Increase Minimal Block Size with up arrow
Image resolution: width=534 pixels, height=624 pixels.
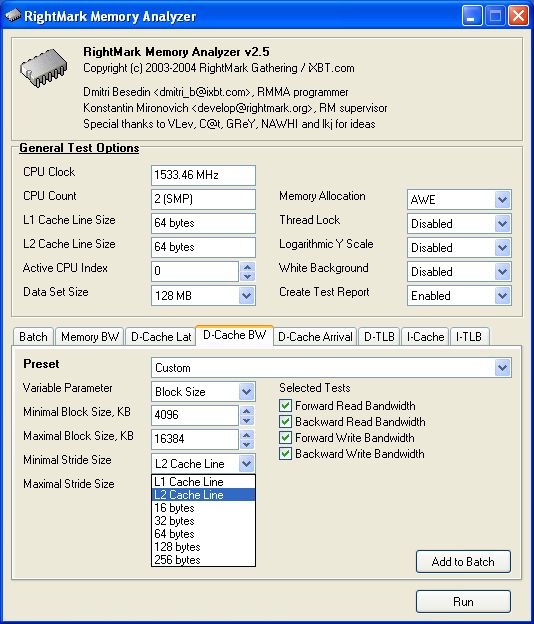coord(247,411)
